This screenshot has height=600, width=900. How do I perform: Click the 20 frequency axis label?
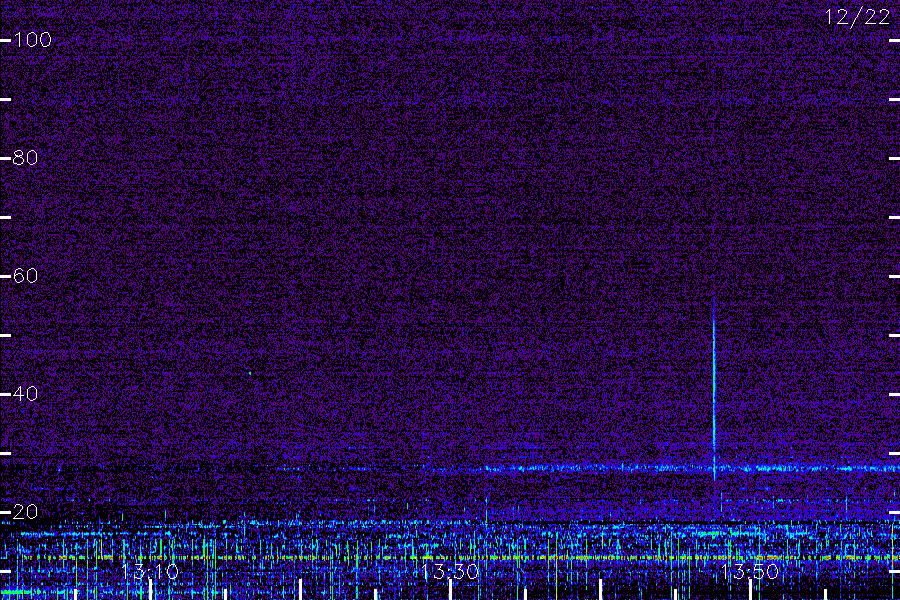[25, 512]
